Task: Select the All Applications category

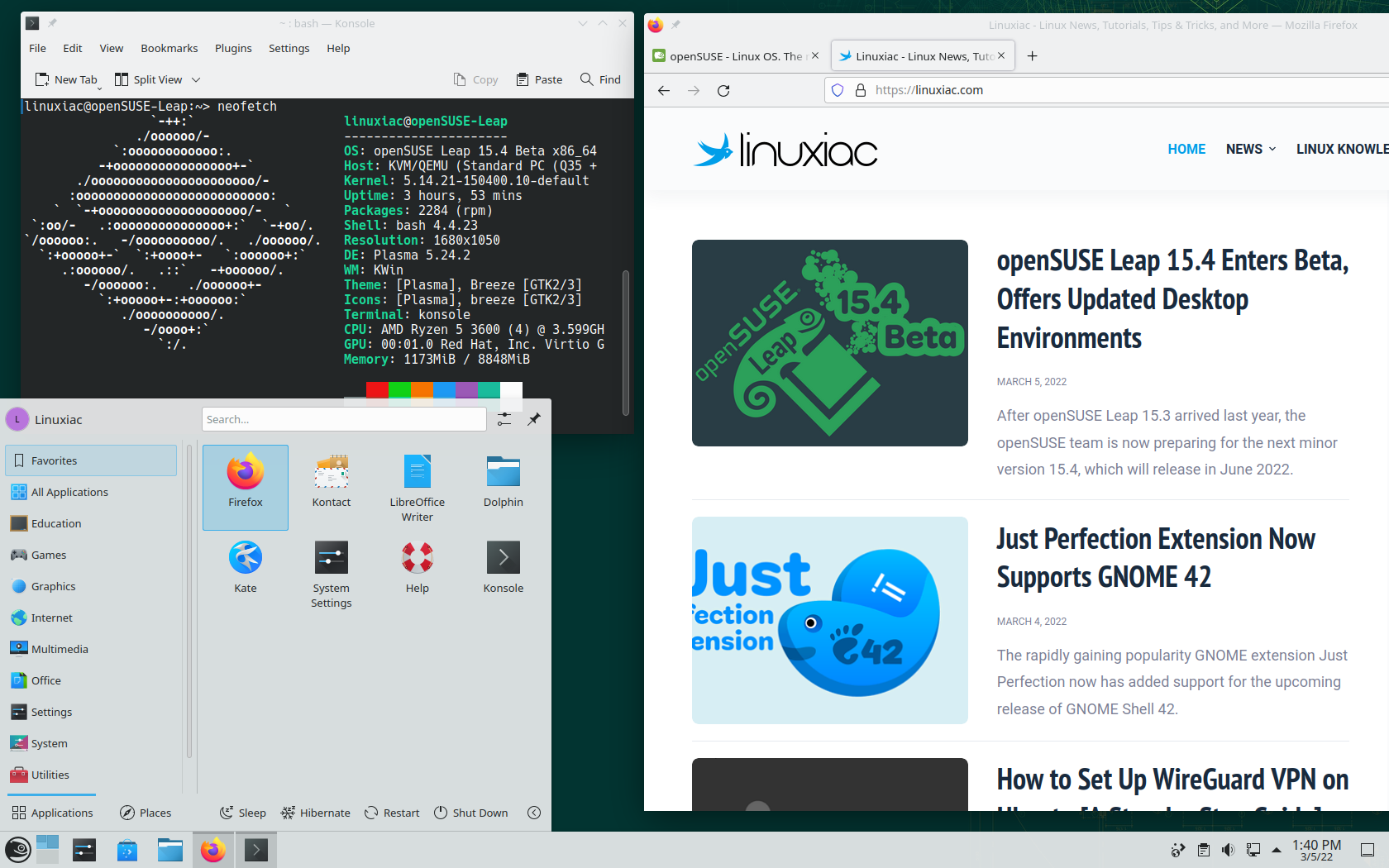Action: pyautogui.click(x=91, y=492)
